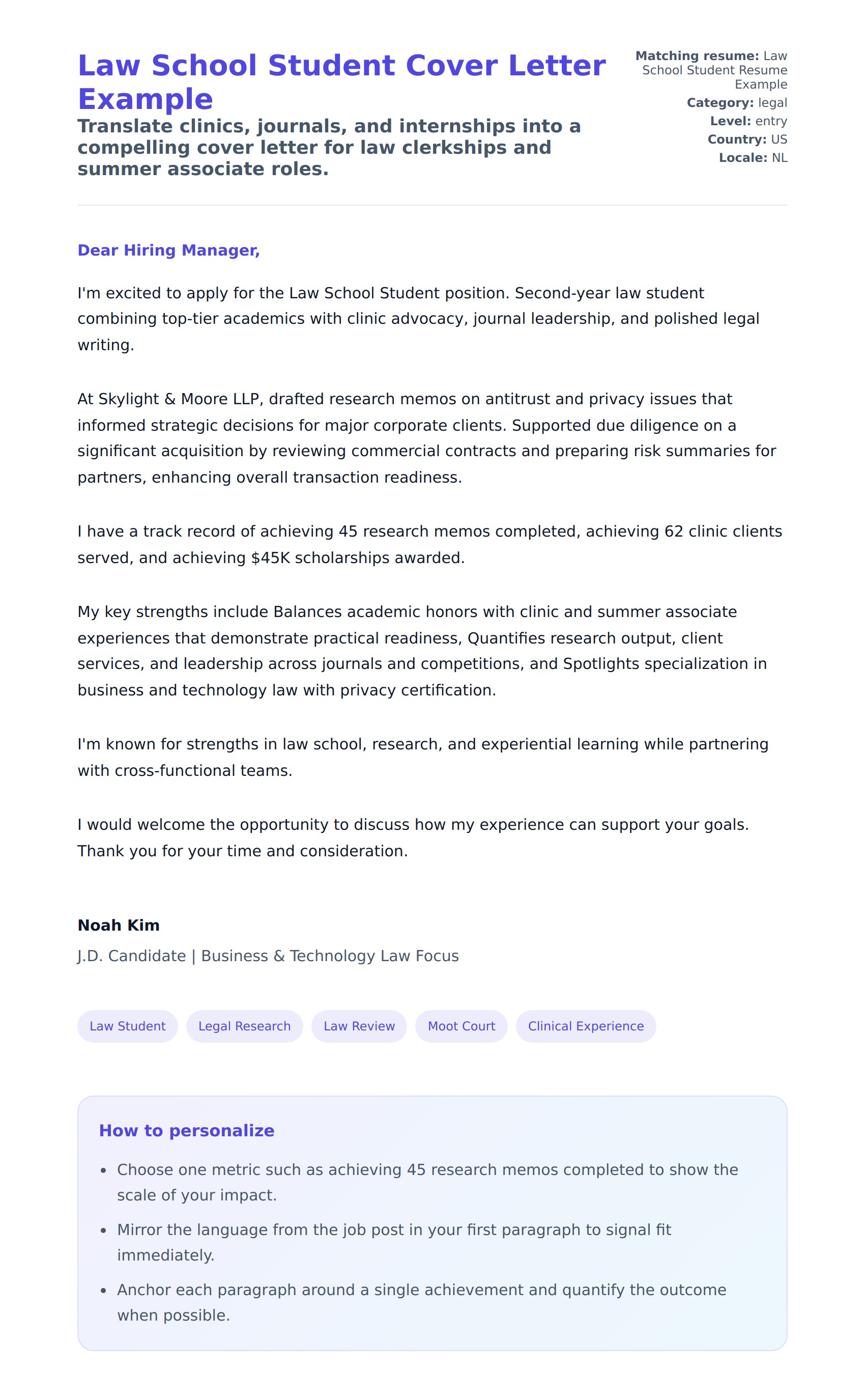The width and height of the screenshot is (865, 1400).
Task: Click the 'My key strengths' paragraph
Action: [x=422, y=651]
